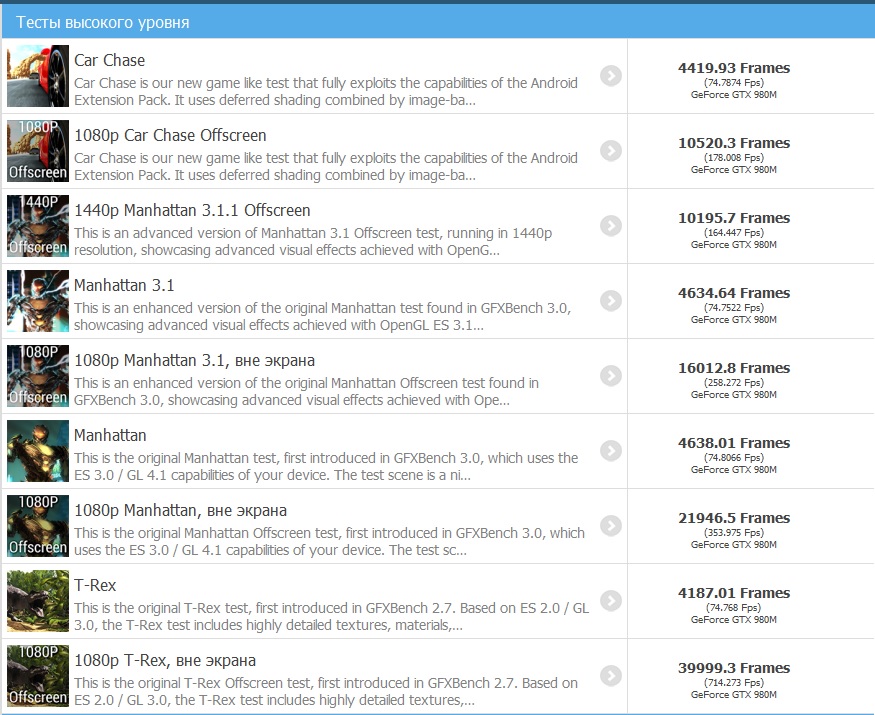Select 1080p Manhattan, вне экрана title
Viewport: 875px width, 715px height.
180,511
